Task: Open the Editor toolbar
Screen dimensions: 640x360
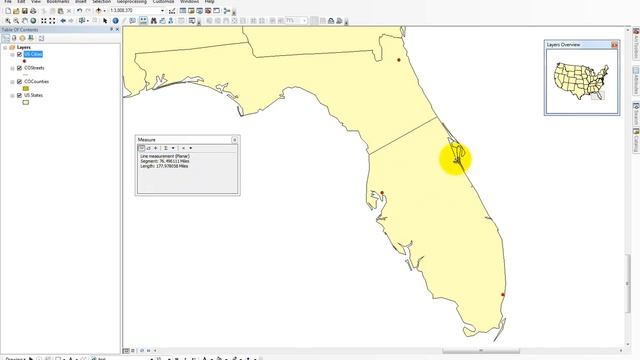Action: click(x=172, y=11)
